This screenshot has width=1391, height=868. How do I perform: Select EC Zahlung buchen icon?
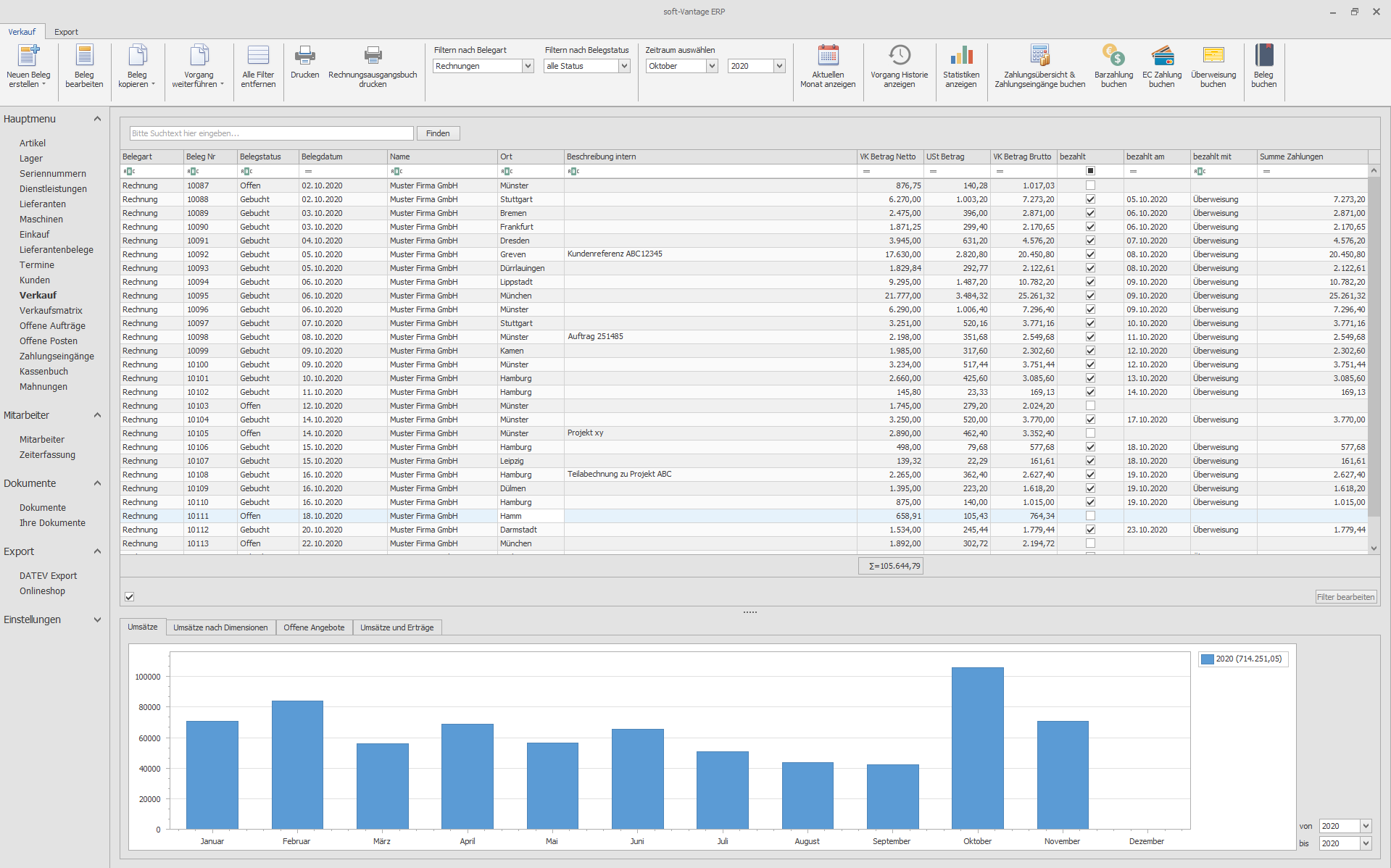coord(1162,56)
